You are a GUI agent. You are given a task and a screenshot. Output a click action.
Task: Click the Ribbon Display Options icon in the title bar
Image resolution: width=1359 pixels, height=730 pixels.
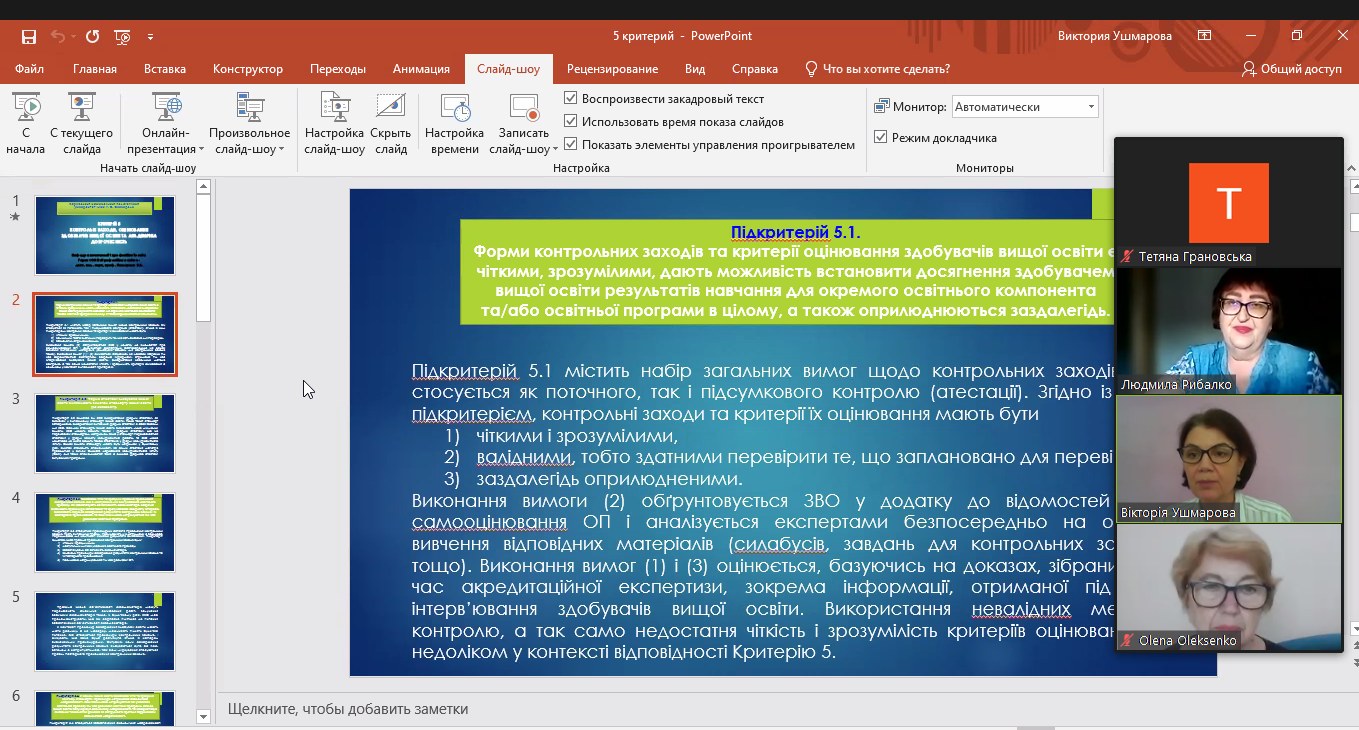coord(1205,36)
